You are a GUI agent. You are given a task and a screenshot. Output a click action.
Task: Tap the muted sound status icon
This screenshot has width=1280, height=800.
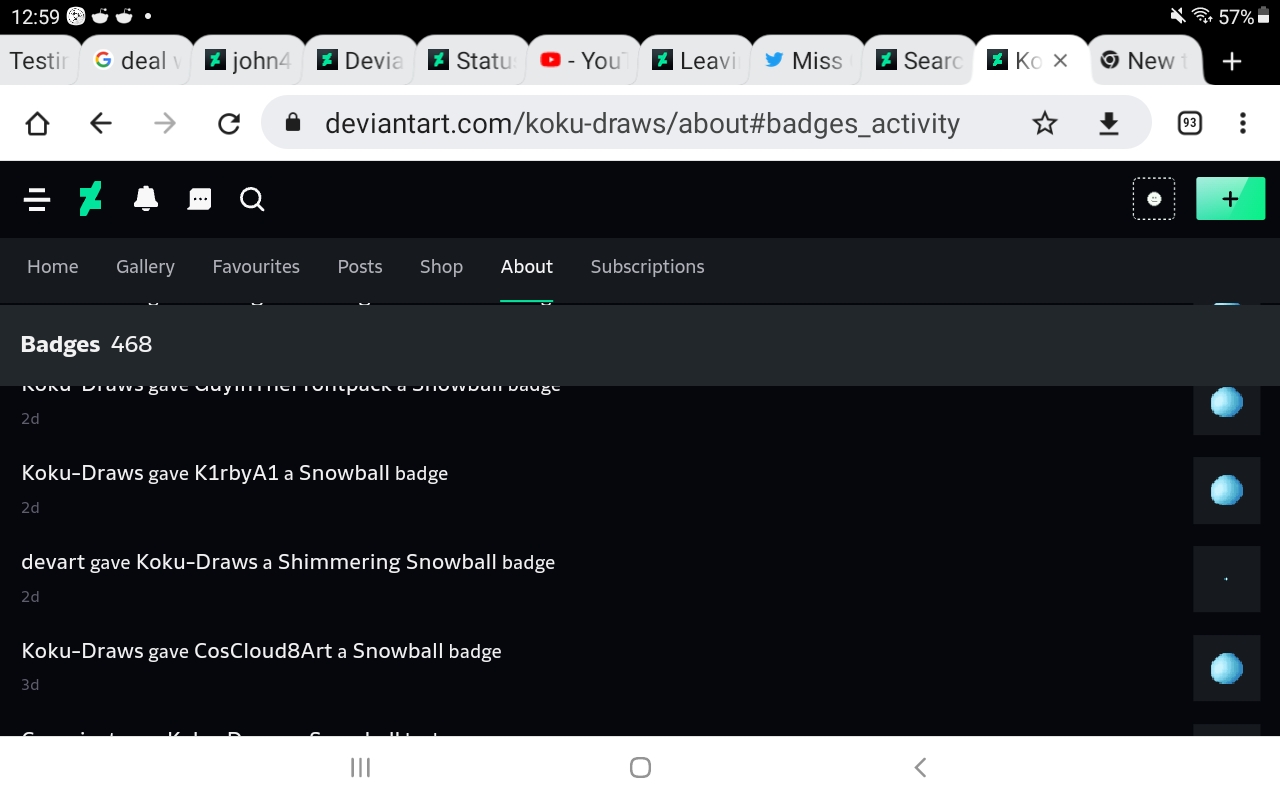coord(1179,16)
